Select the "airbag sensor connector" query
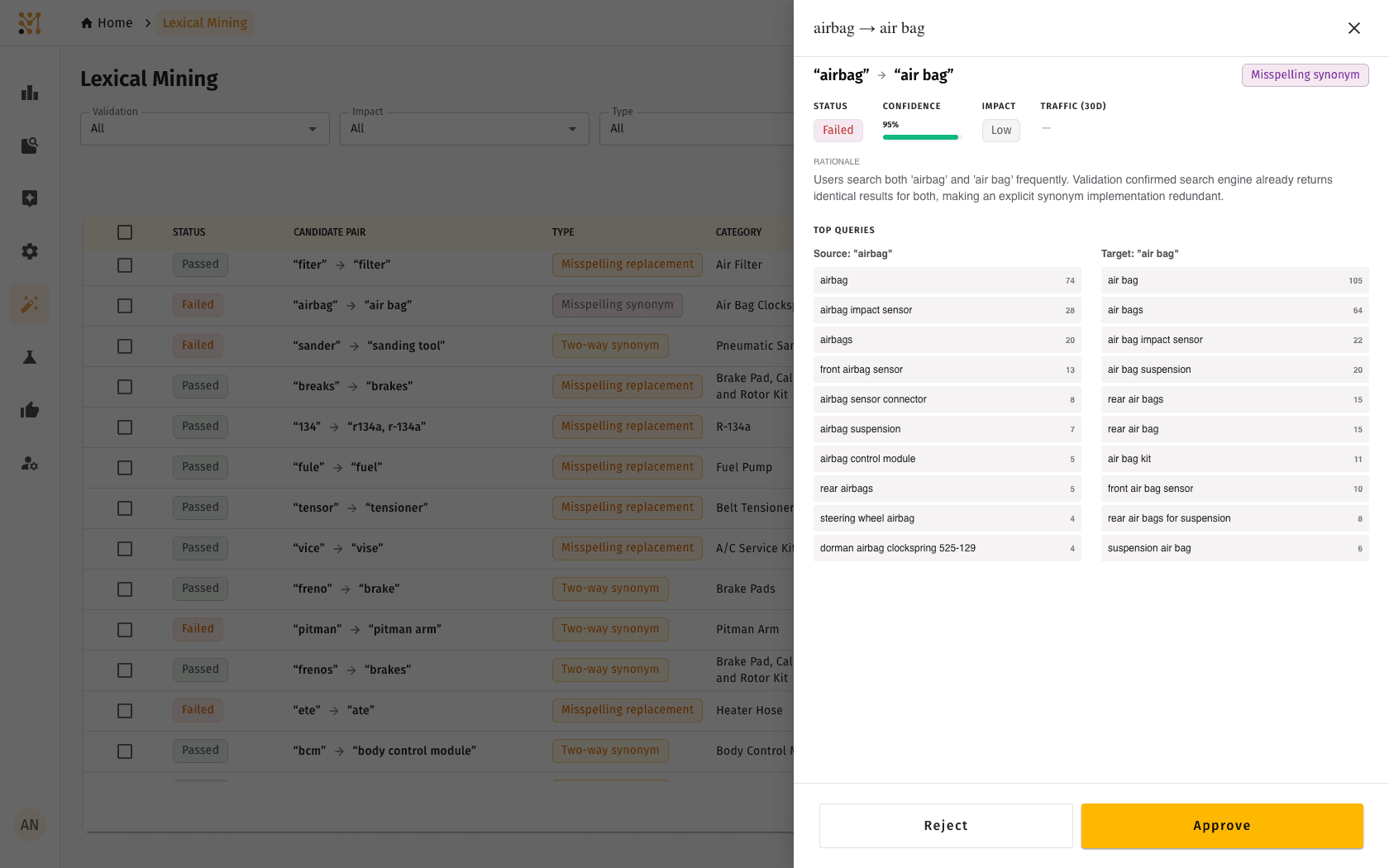The width and height of the screenshot is (1389, 868). [x=947, y=399]
